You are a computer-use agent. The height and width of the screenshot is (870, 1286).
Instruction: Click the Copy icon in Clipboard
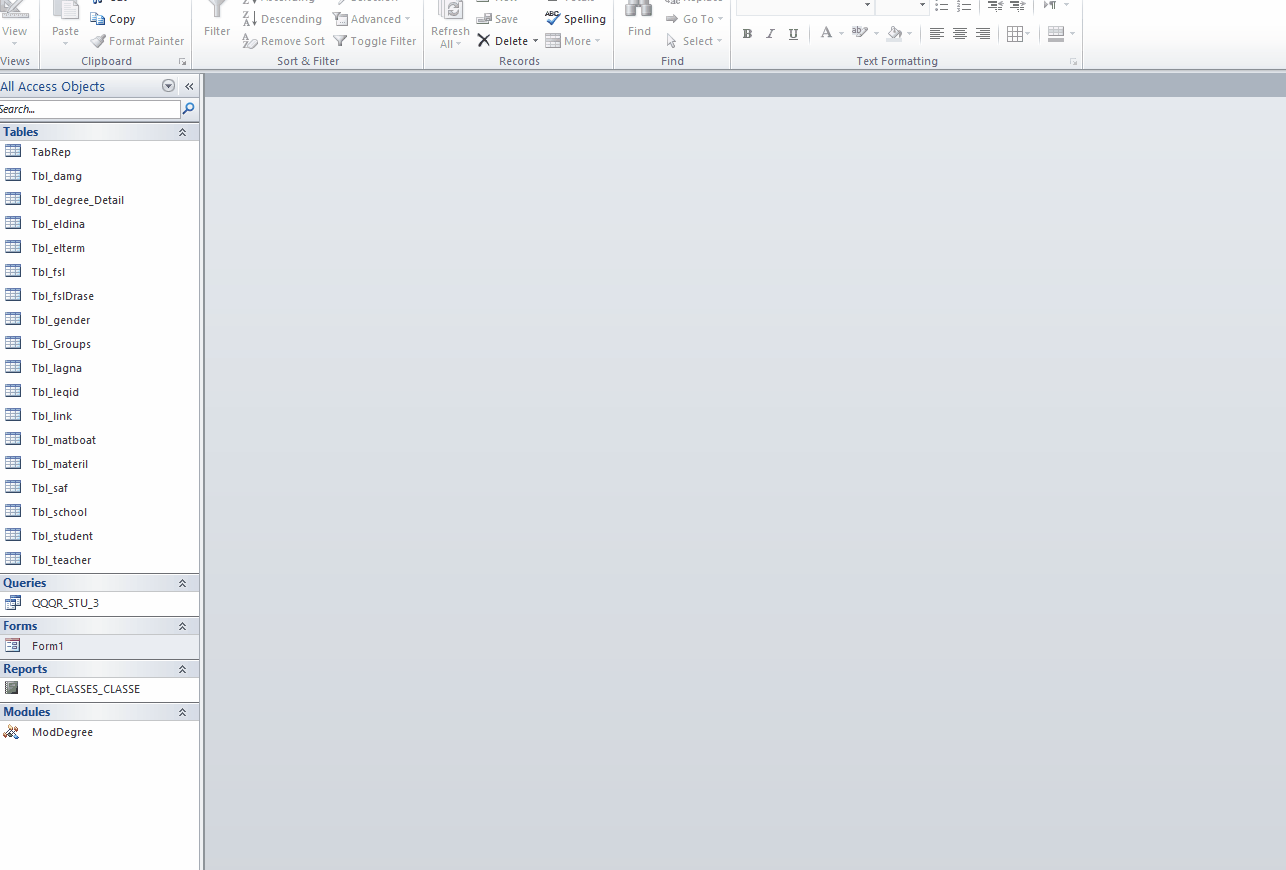click(x=98, y=19)
